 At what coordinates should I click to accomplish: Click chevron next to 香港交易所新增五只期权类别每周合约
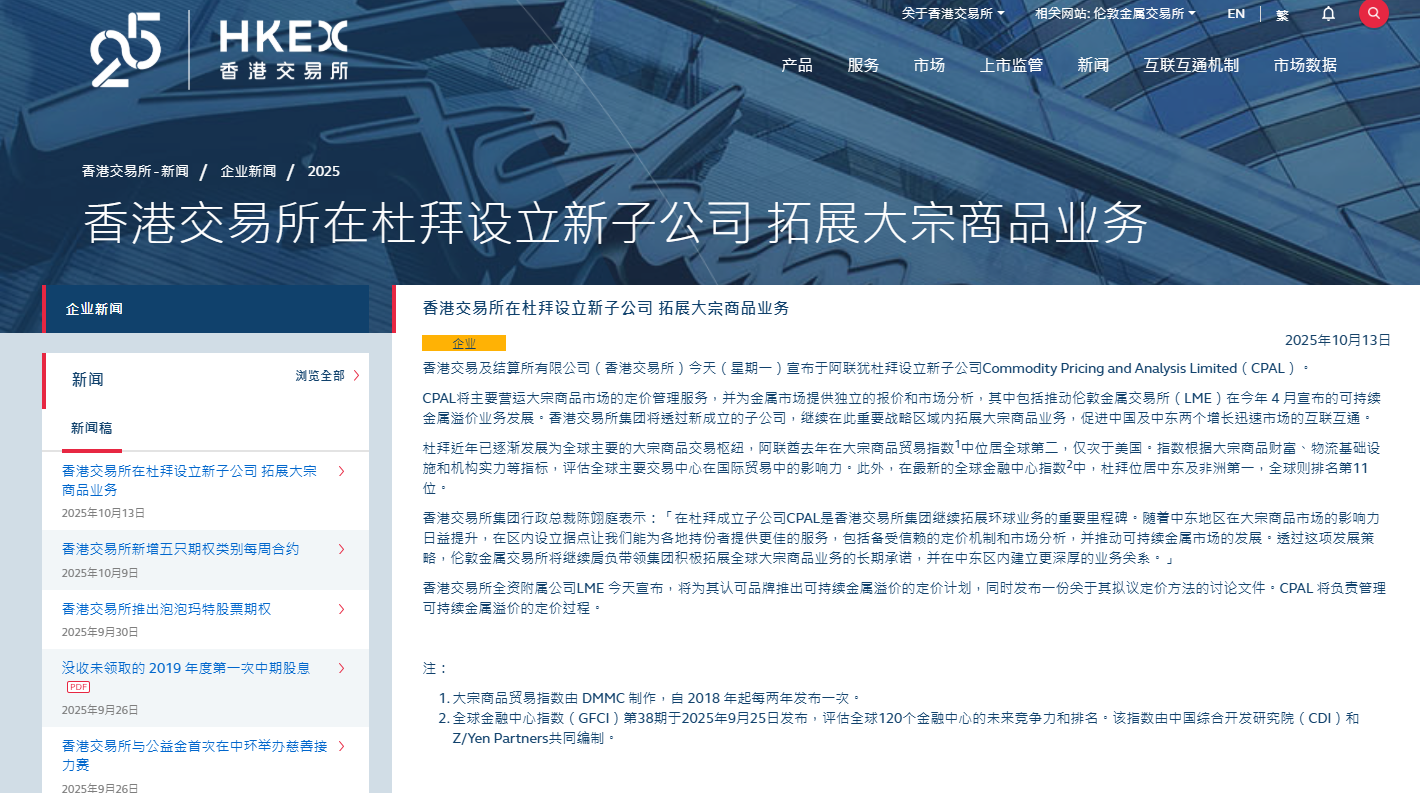(x=342, y=549)
